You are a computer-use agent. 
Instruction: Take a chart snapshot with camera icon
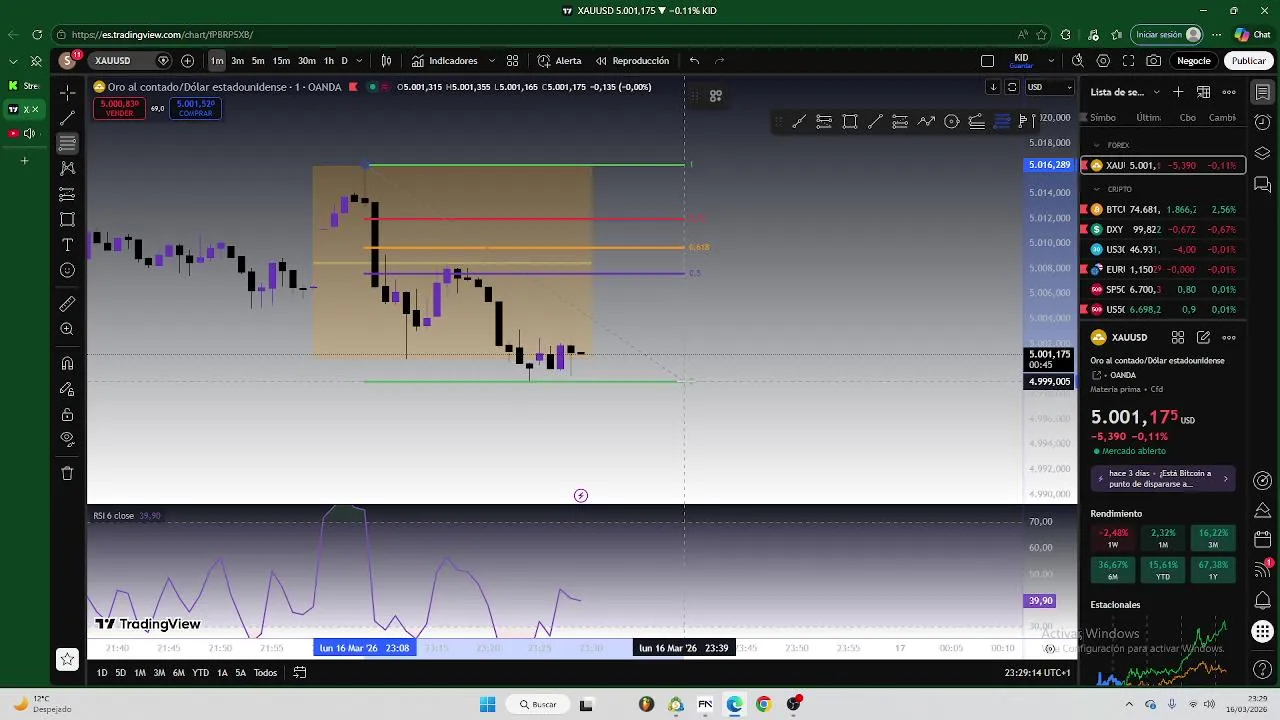(x=1154, y=61)
